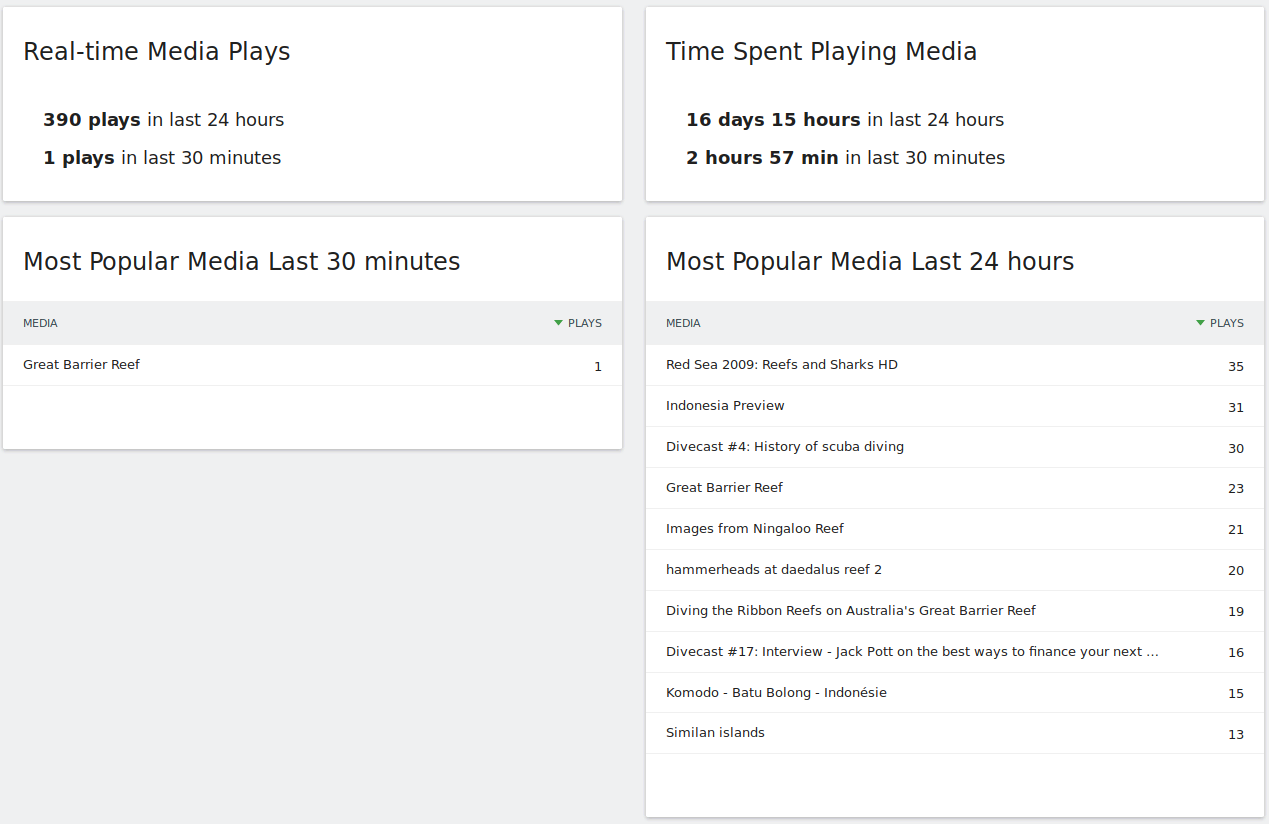Sort by Media column in the Last 24 hours table
Viewport: 1269px width, 824px height.
[x=683, y=323]
